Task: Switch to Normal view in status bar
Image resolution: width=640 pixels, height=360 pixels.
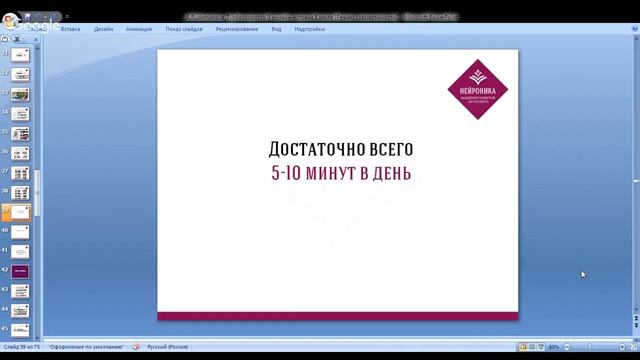Action: pyautogui.click(x=523, y=347)
